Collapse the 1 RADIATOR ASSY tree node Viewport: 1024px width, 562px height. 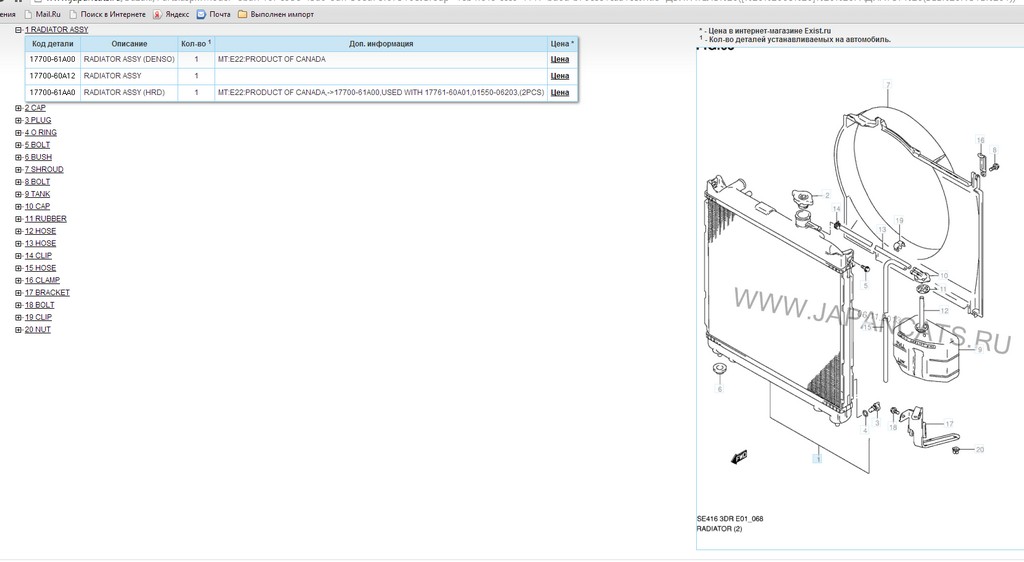pos(18,30)
